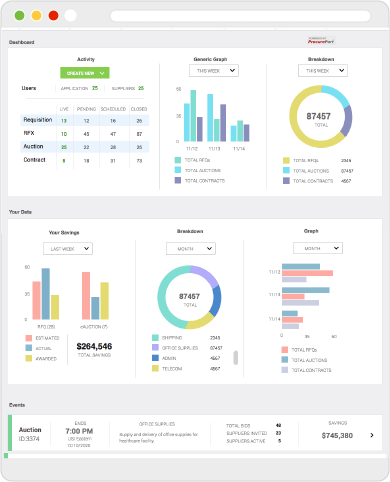
Task: Click the Total Bids label
Action: 238,426
